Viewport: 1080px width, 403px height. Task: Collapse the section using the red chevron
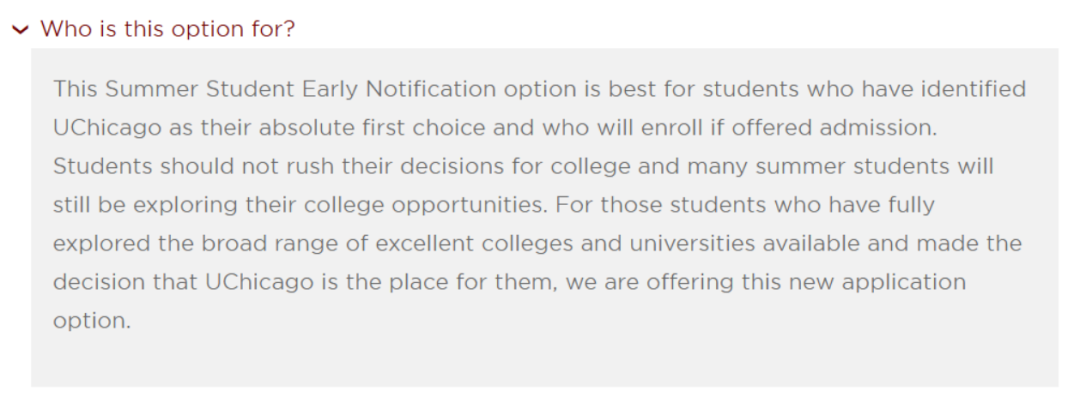click(20, 29)
